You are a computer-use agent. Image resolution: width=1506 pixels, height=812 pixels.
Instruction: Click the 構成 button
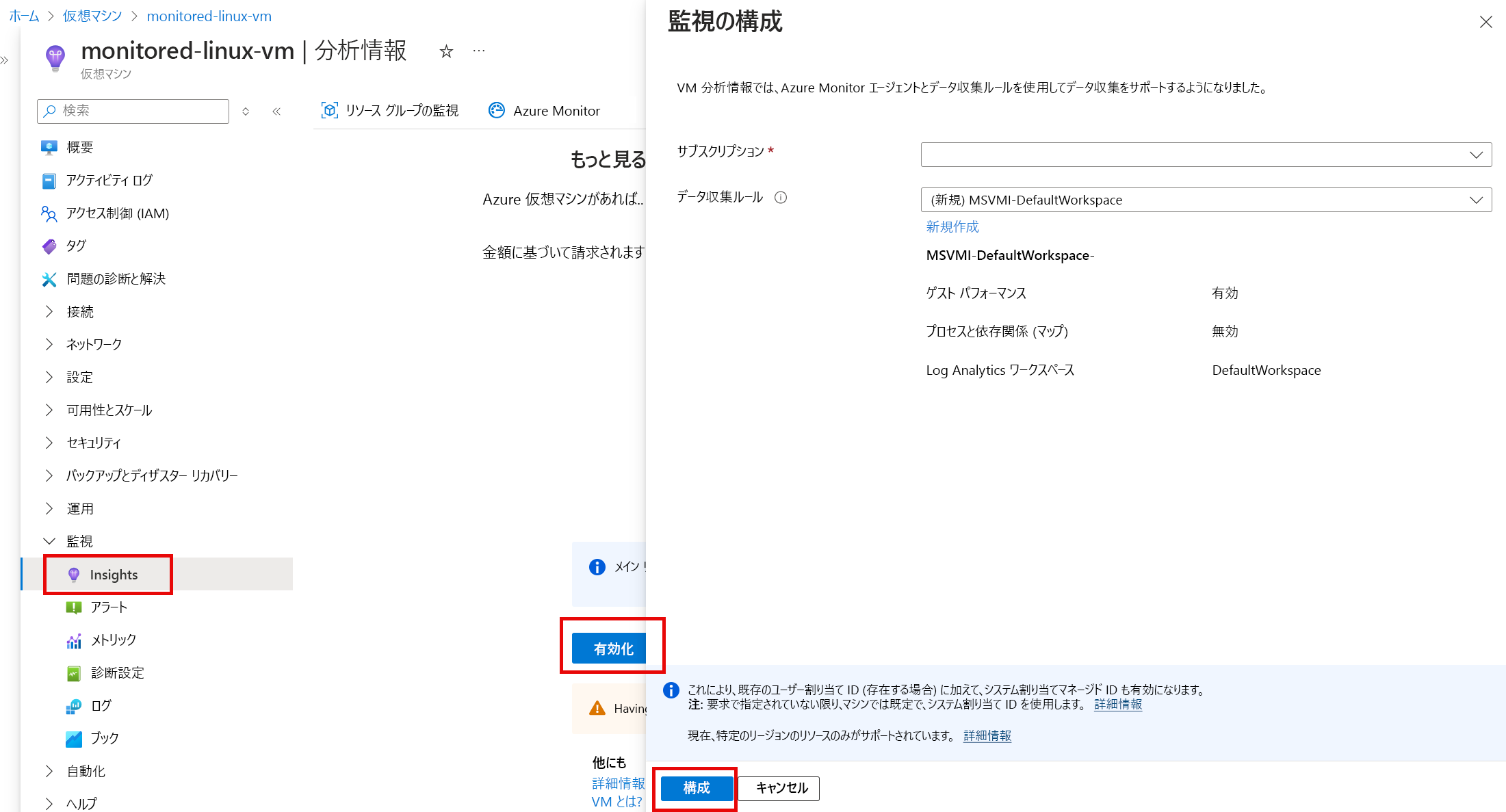point(697,788)
